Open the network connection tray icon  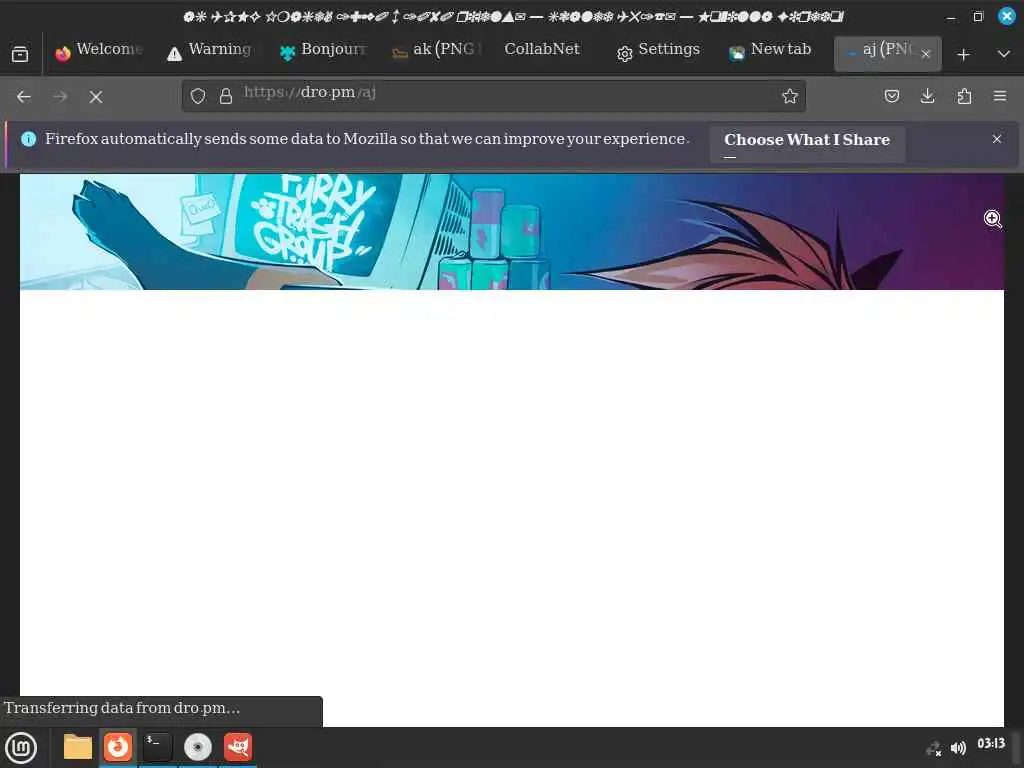coord(934,748)
